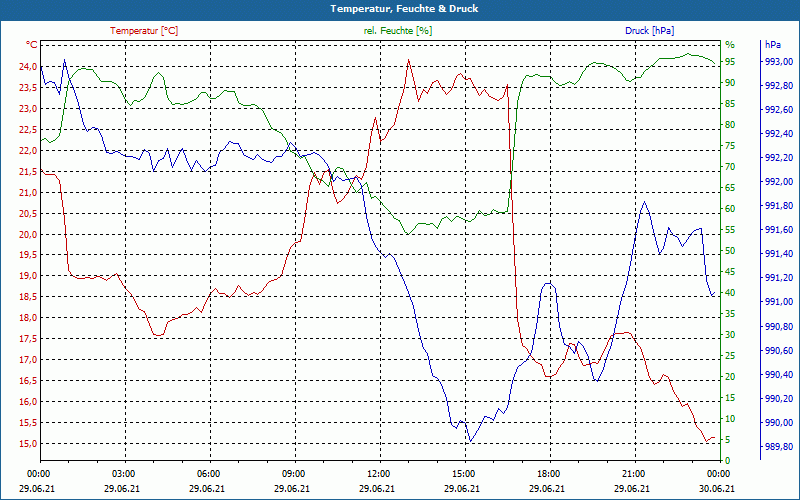Click temperature axis value 17,5
800x500 pixels.
click(28, 339)
